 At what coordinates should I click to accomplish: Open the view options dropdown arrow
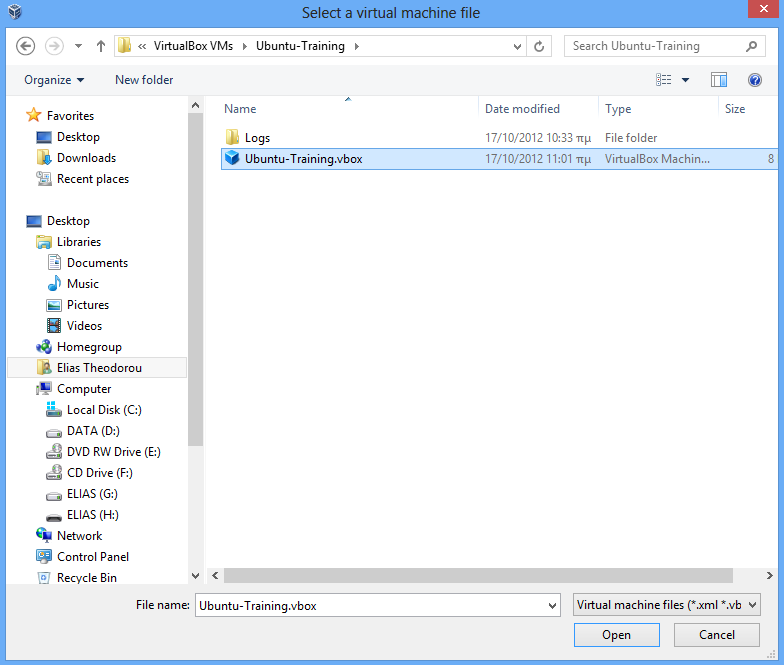click(686, 80)
